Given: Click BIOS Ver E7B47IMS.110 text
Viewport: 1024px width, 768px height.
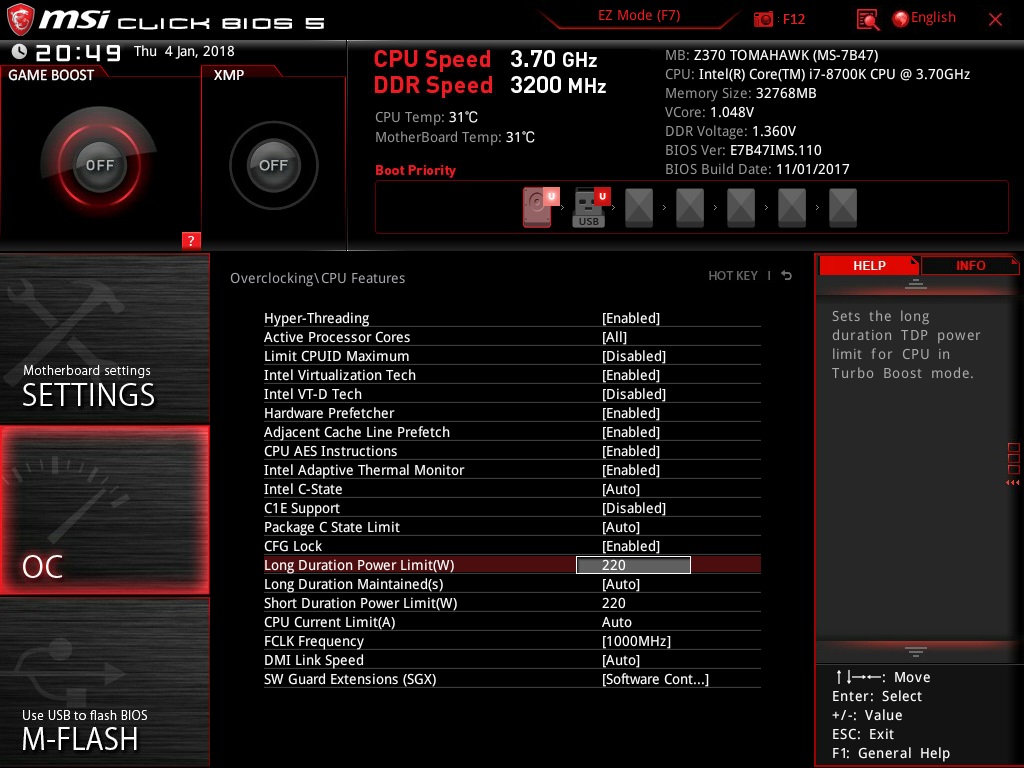Looking at the screenshot, I should 743,150.
